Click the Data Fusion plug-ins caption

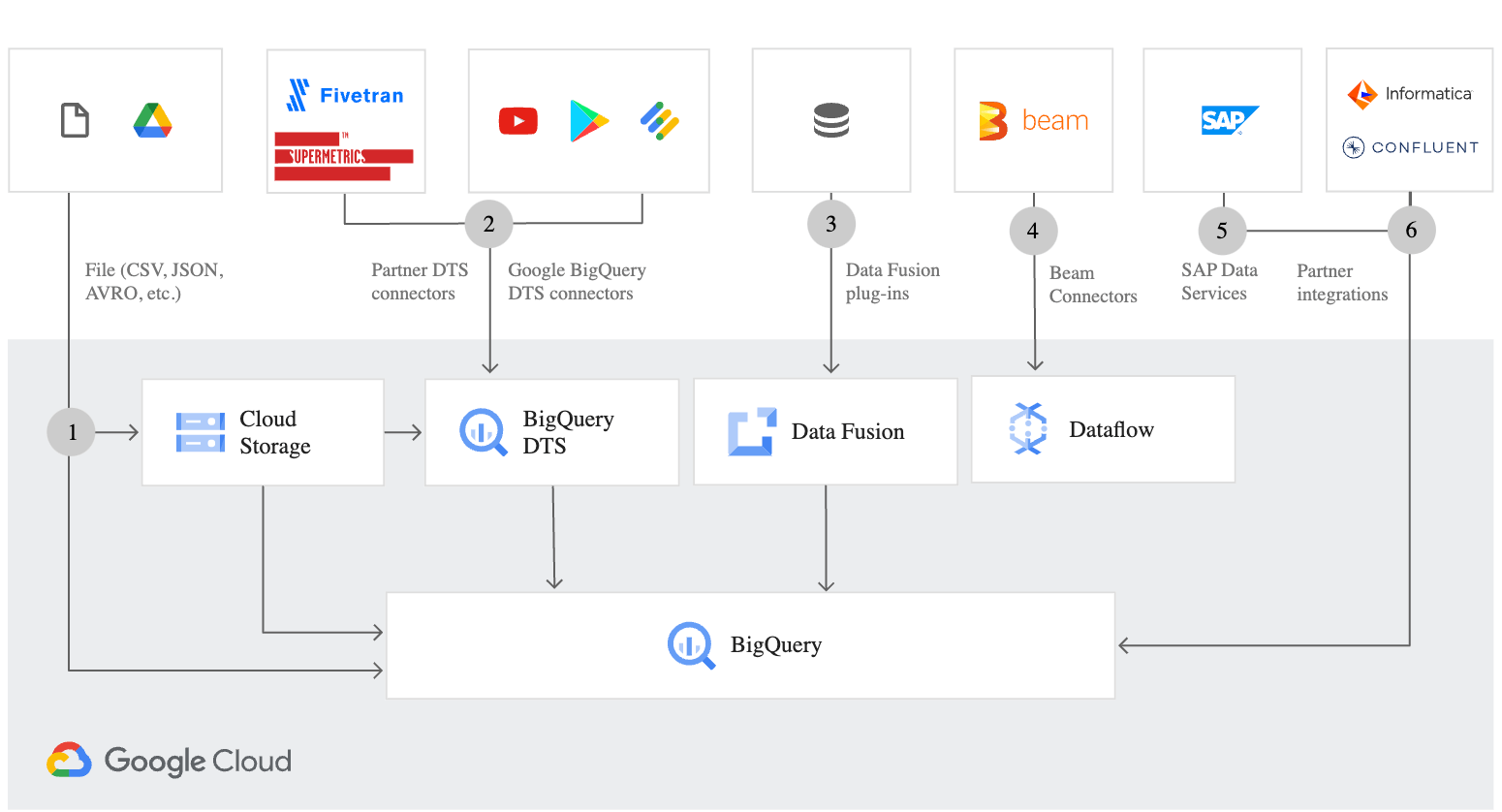[x=892, y=281]
